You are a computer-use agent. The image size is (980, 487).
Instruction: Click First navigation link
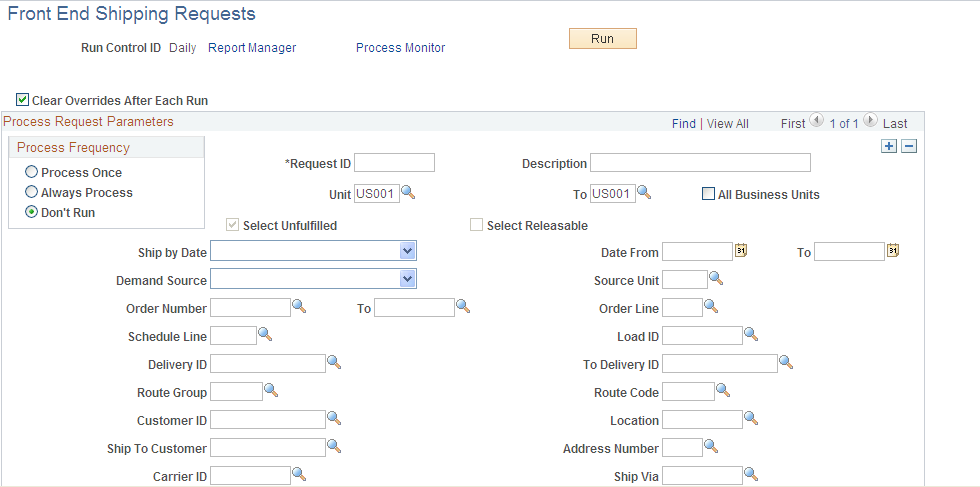pyautogui.click(x=793, y=124)
